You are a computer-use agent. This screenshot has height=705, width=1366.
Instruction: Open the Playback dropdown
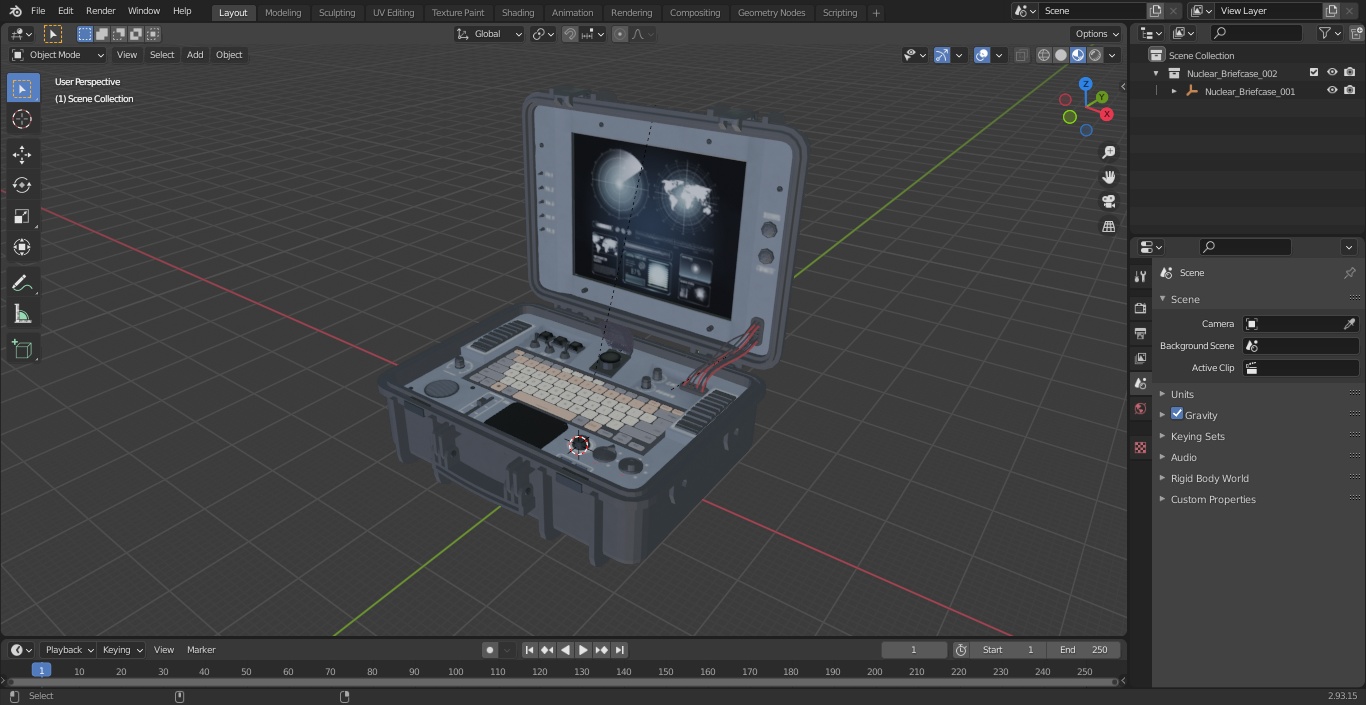point(69,650)
